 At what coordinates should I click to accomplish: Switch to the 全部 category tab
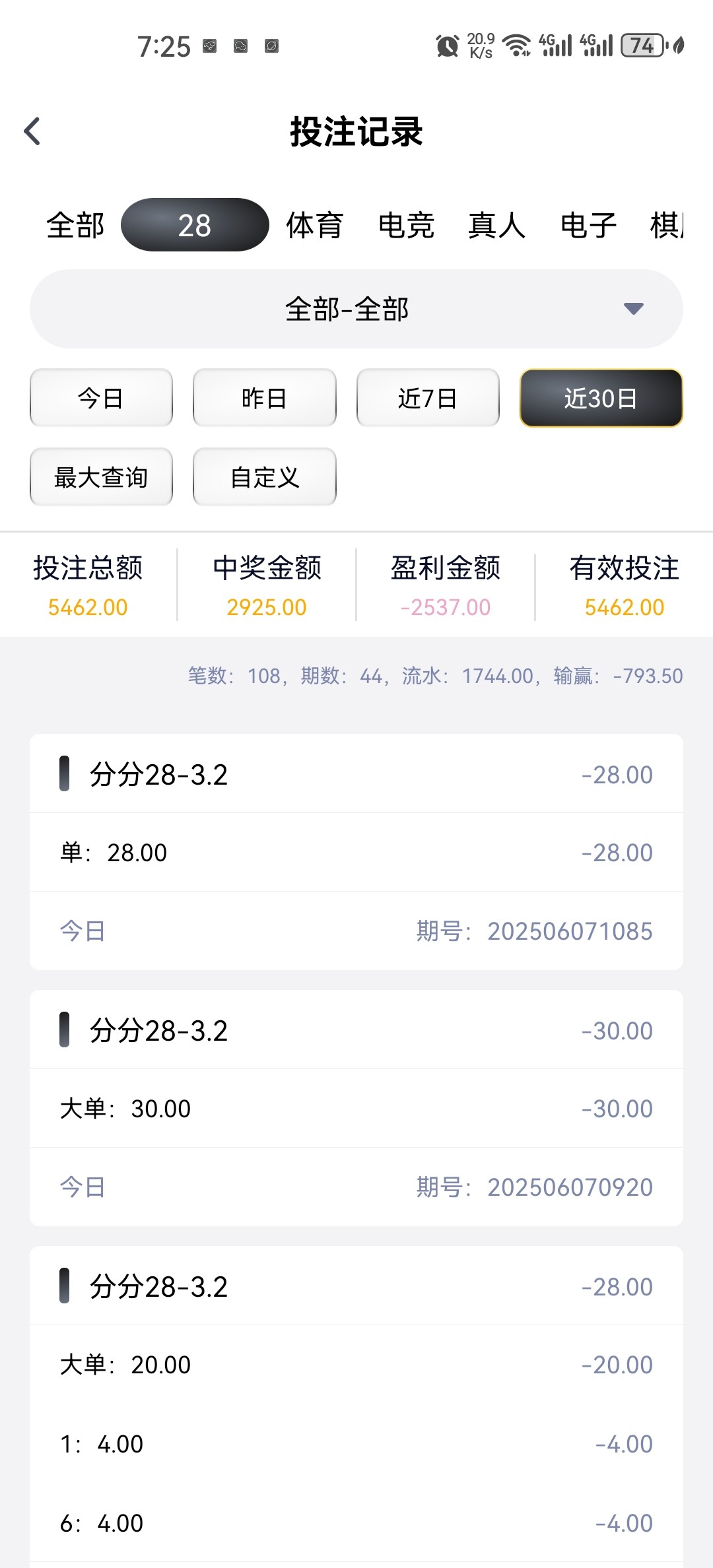pos(75,225)
